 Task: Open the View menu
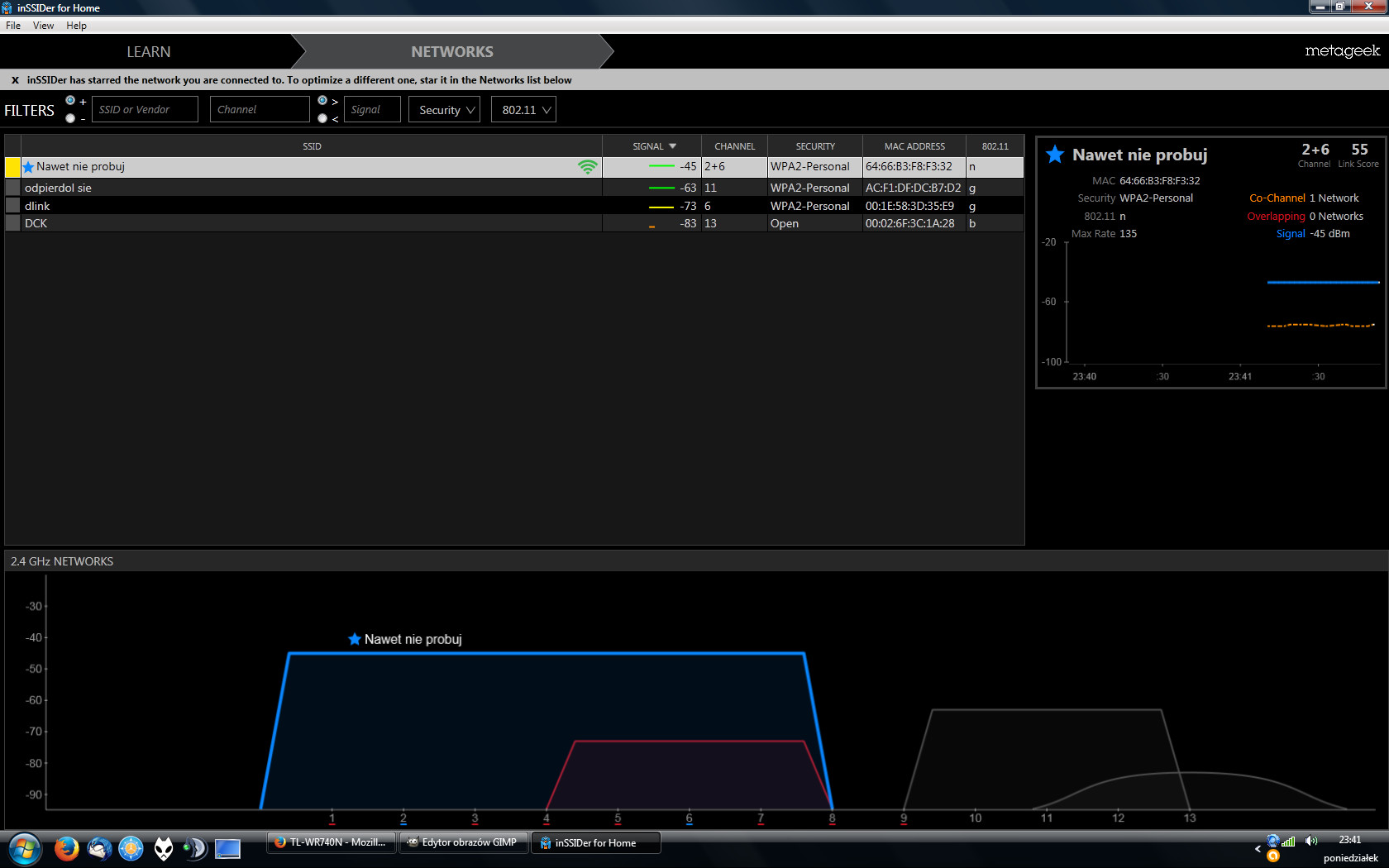pos(43,26)
